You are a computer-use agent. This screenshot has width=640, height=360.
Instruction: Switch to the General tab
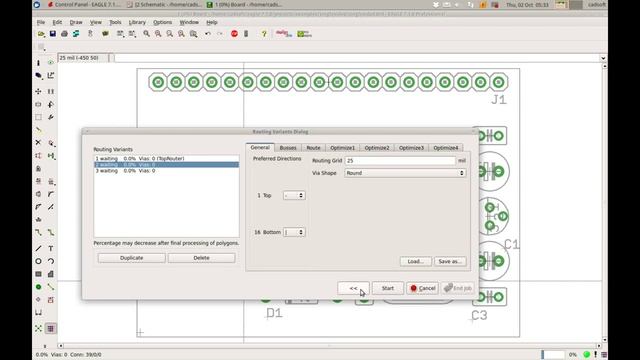point(260,147)
